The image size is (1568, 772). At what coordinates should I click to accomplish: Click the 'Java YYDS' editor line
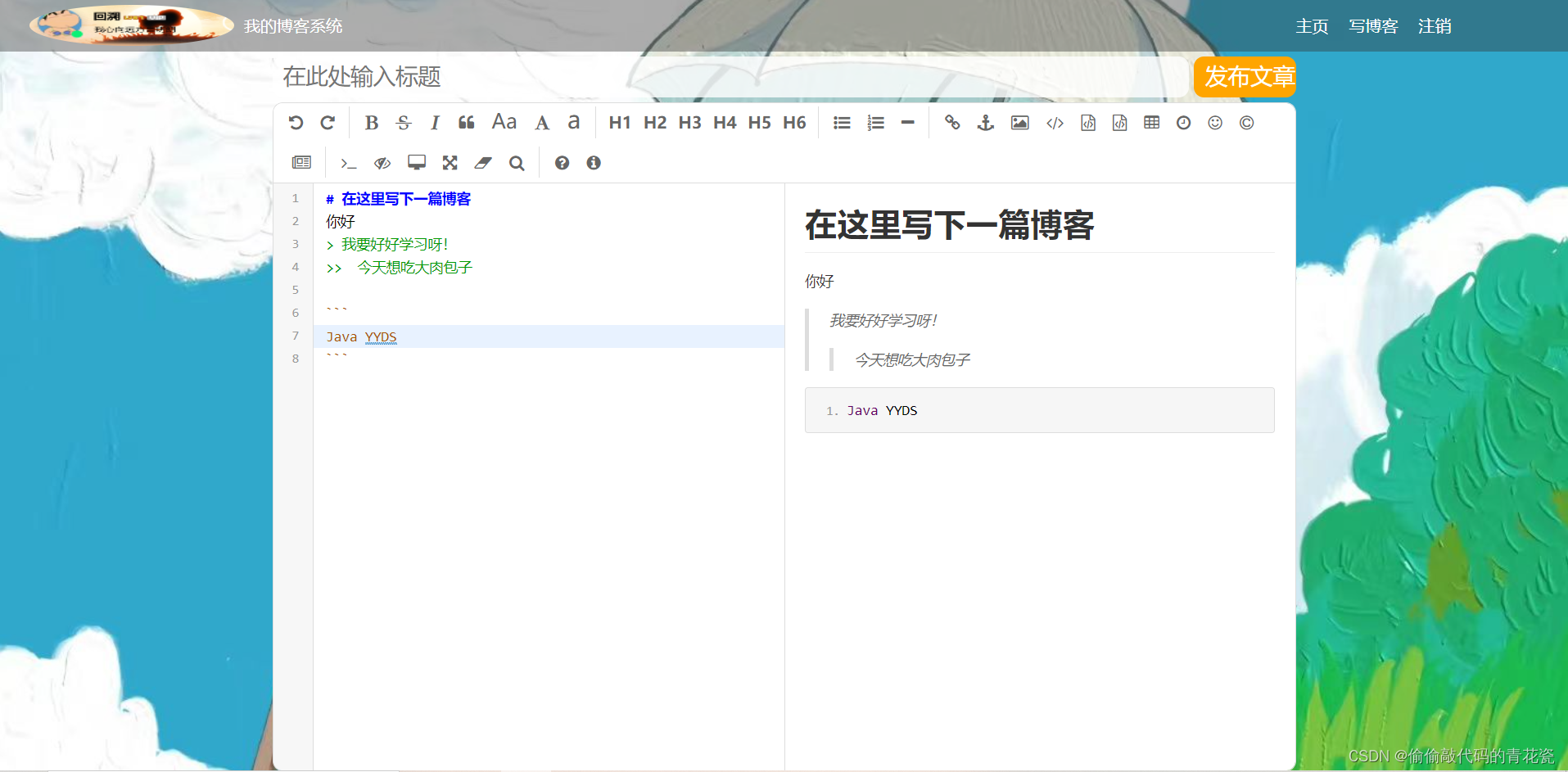[549, 336]
